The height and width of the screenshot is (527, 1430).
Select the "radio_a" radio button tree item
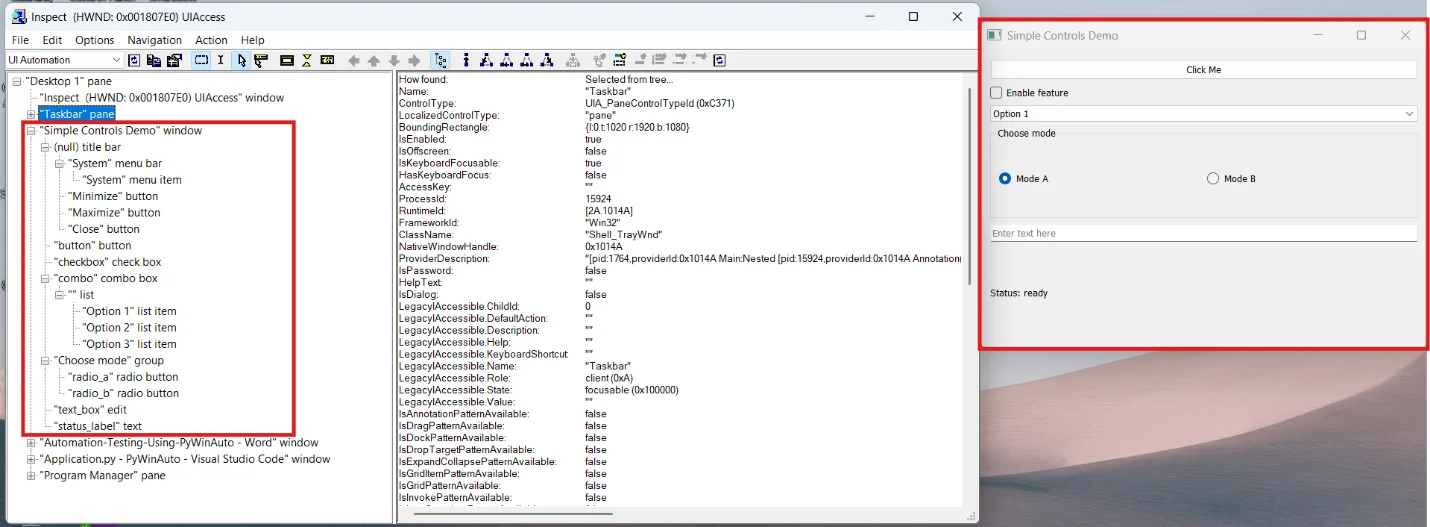(123, 377)
